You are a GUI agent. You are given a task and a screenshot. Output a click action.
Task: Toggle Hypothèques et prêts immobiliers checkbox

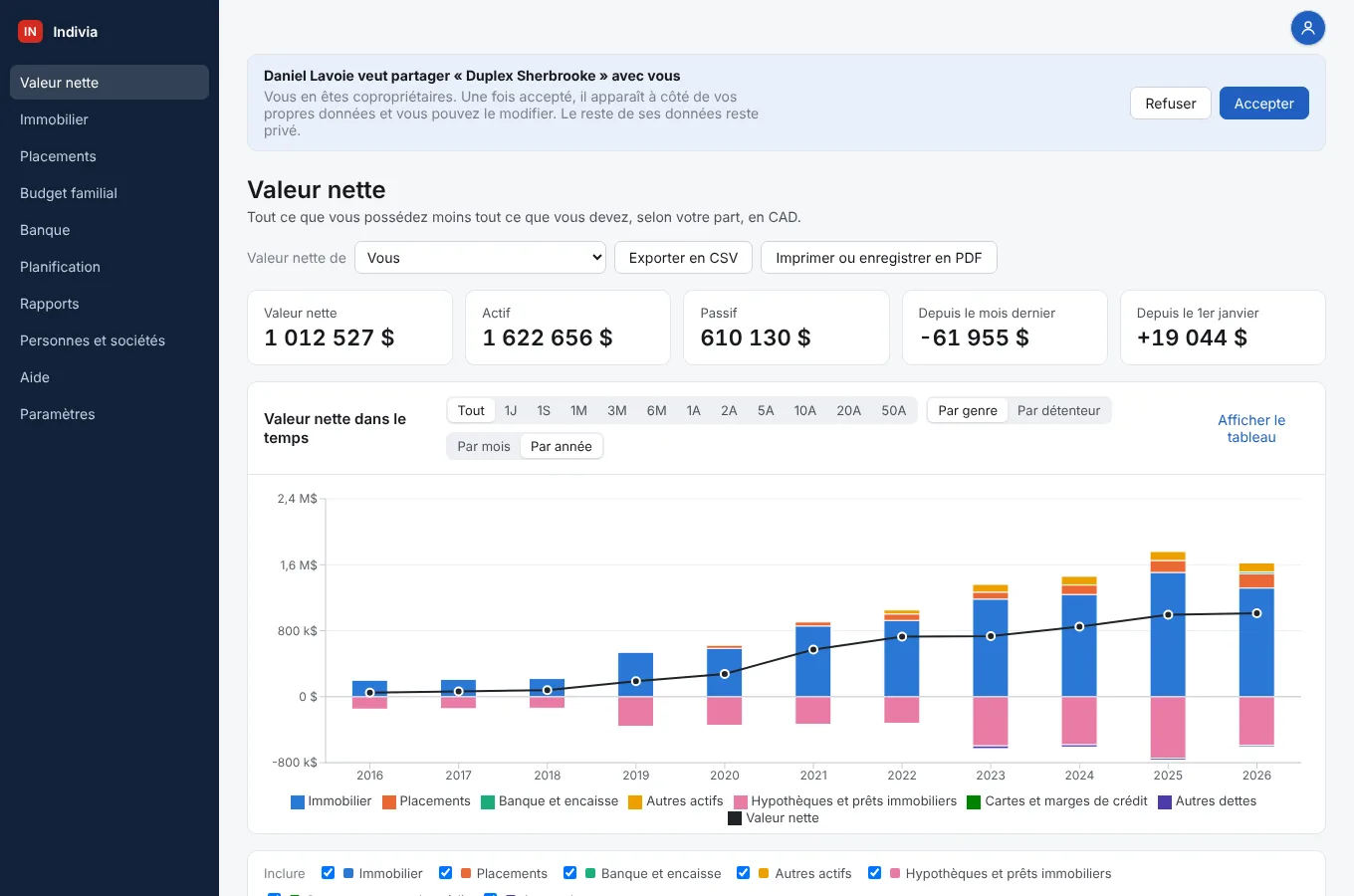pos(874,873)
